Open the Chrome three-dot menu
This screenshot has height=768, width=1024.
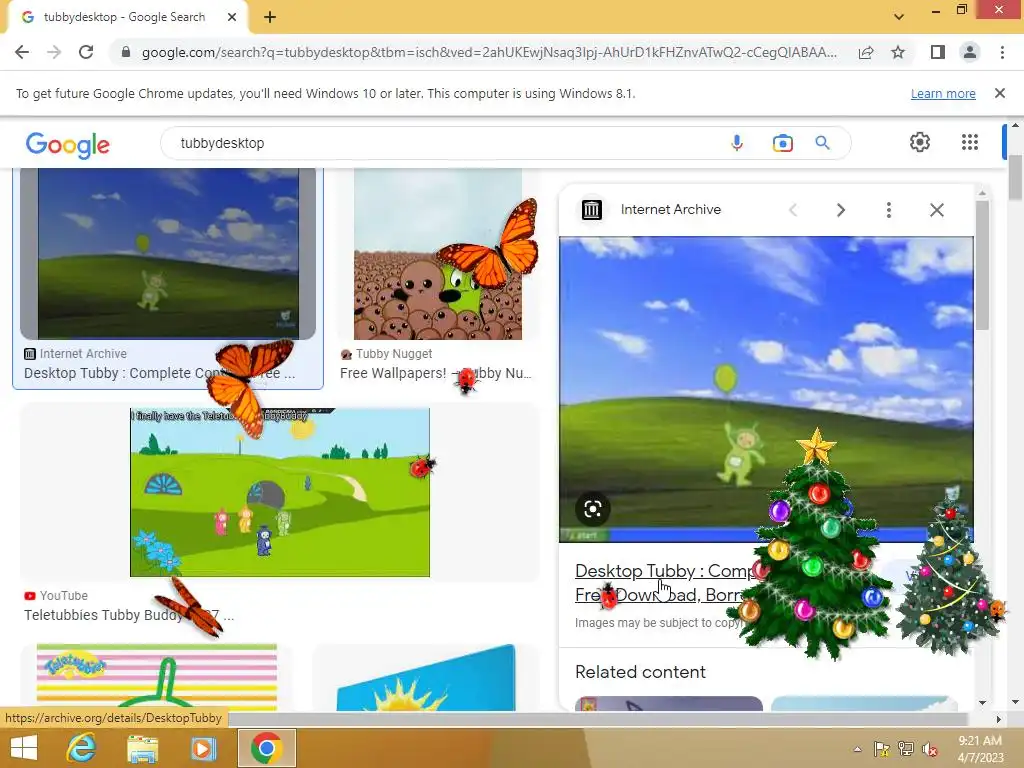1002,52
